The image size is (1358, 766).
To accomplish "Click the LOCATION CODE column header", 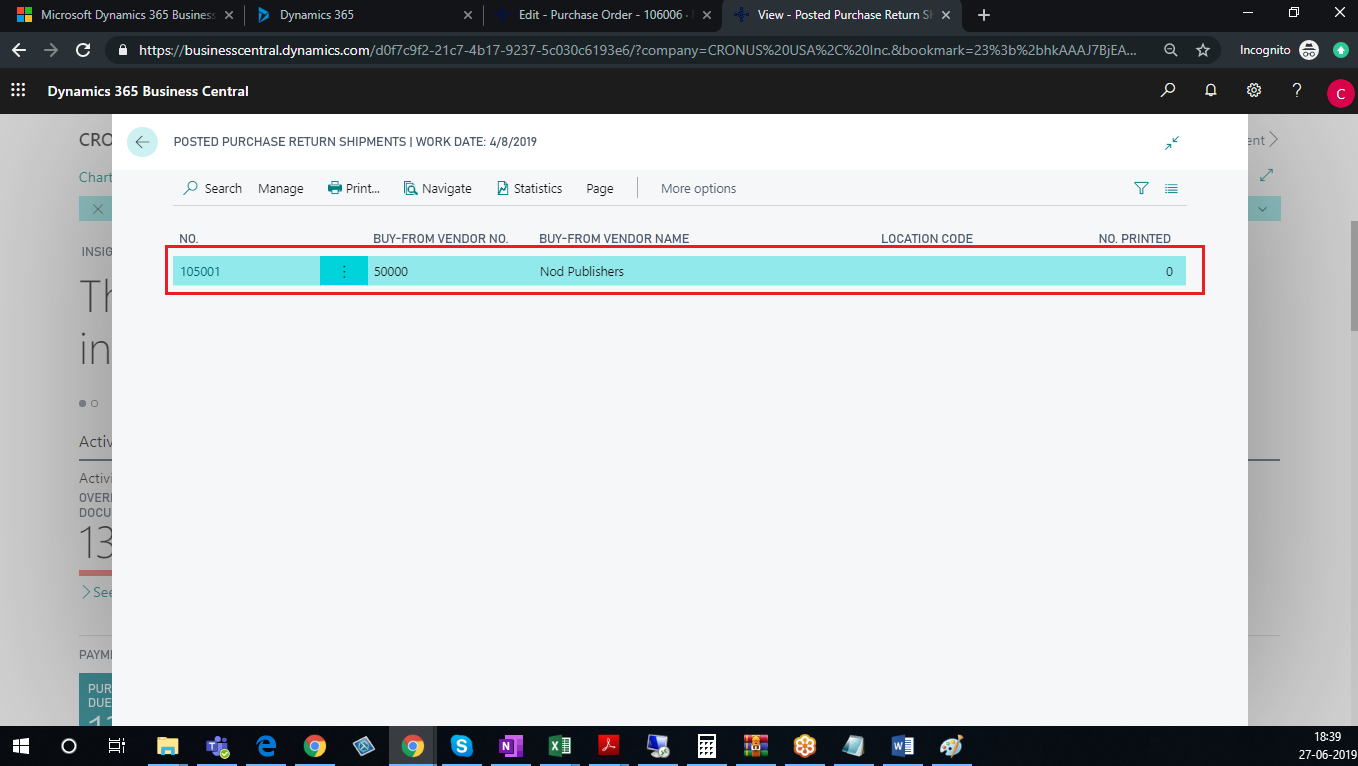I will 927,239.
